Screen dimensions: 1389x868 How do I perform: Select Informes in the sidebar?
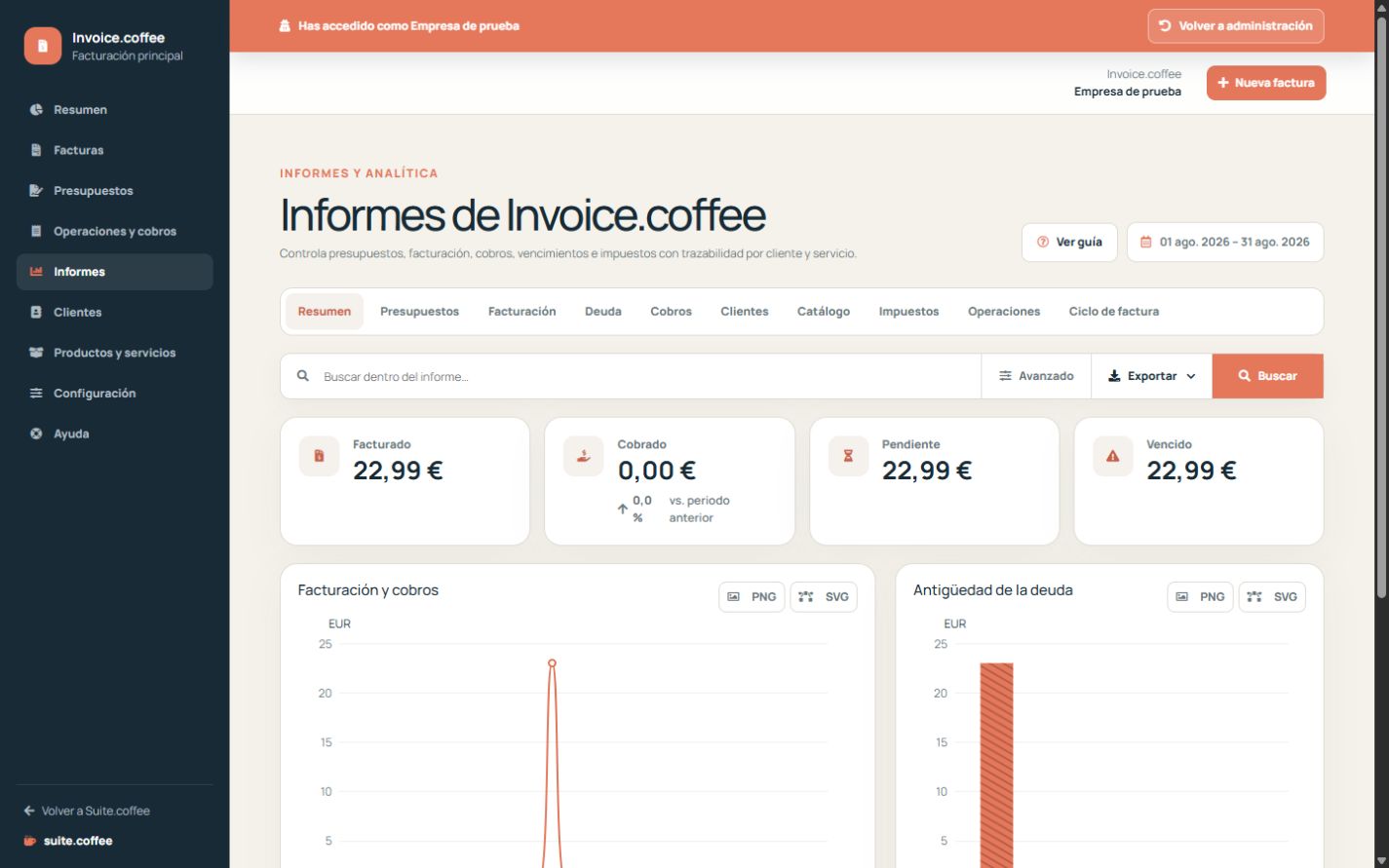[x=115, y=272]
